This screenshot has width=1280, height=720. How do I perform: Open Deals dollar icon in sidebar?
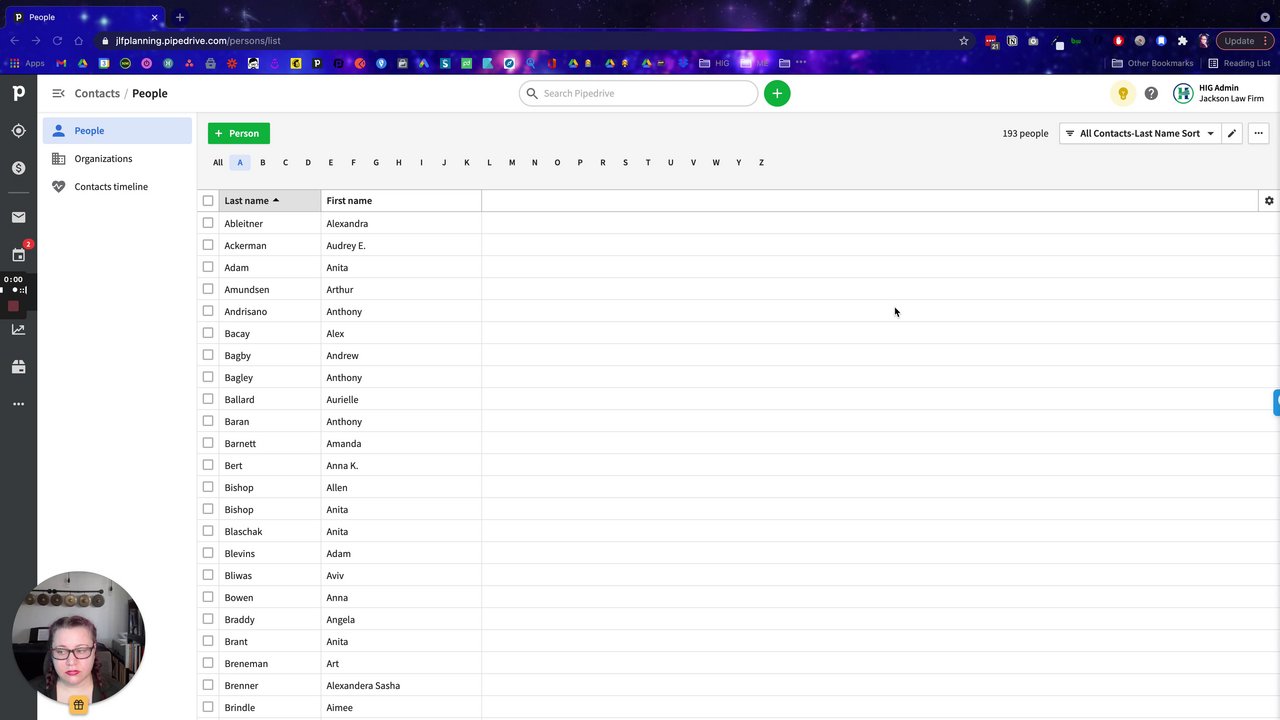coord(18,168)
